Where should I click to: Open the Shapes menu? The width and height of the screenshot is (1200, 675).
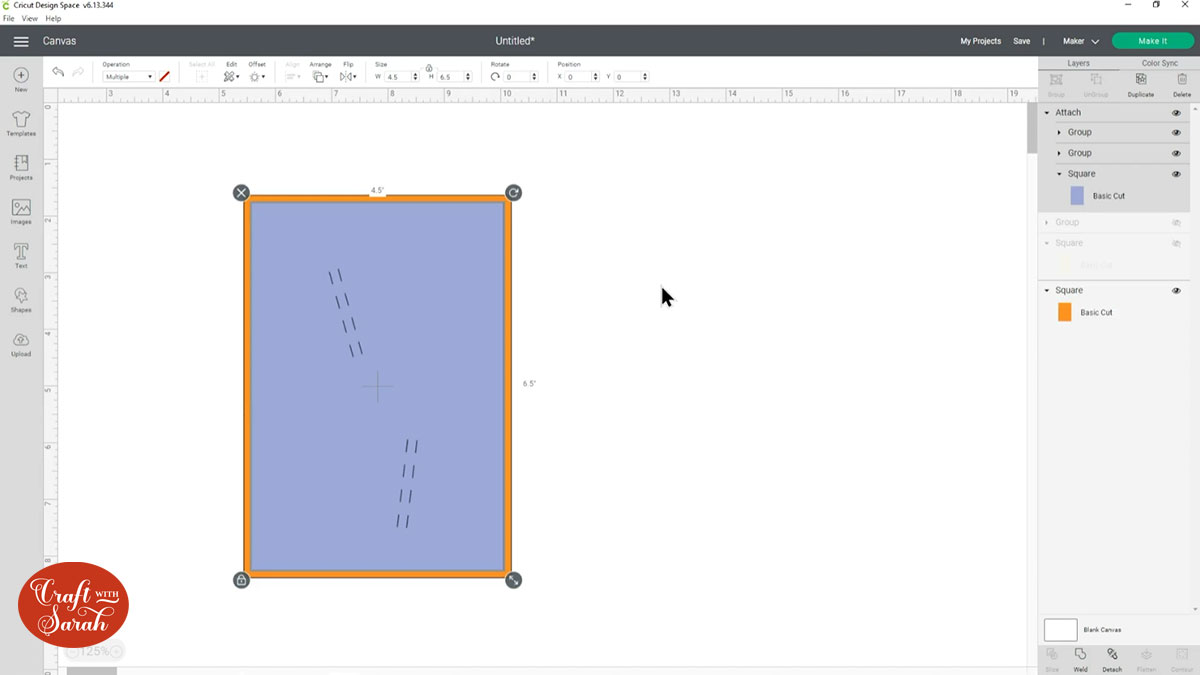(21, 299)
